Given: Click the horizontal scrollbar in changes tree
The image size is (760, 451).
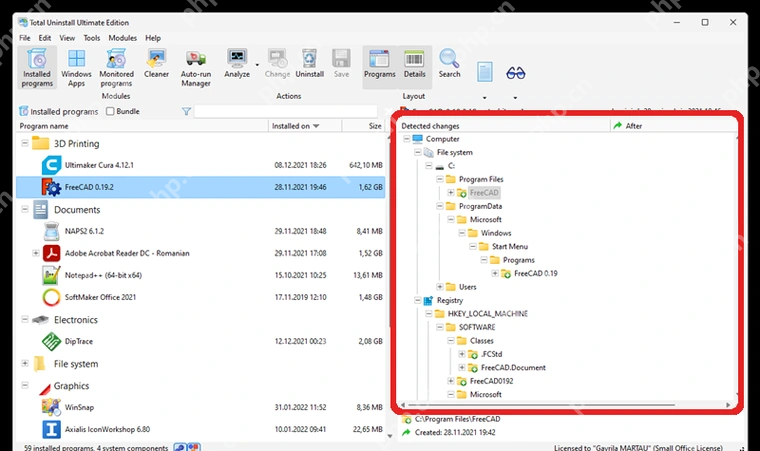Looking at the screenshot, I should (x=541, y=404).
